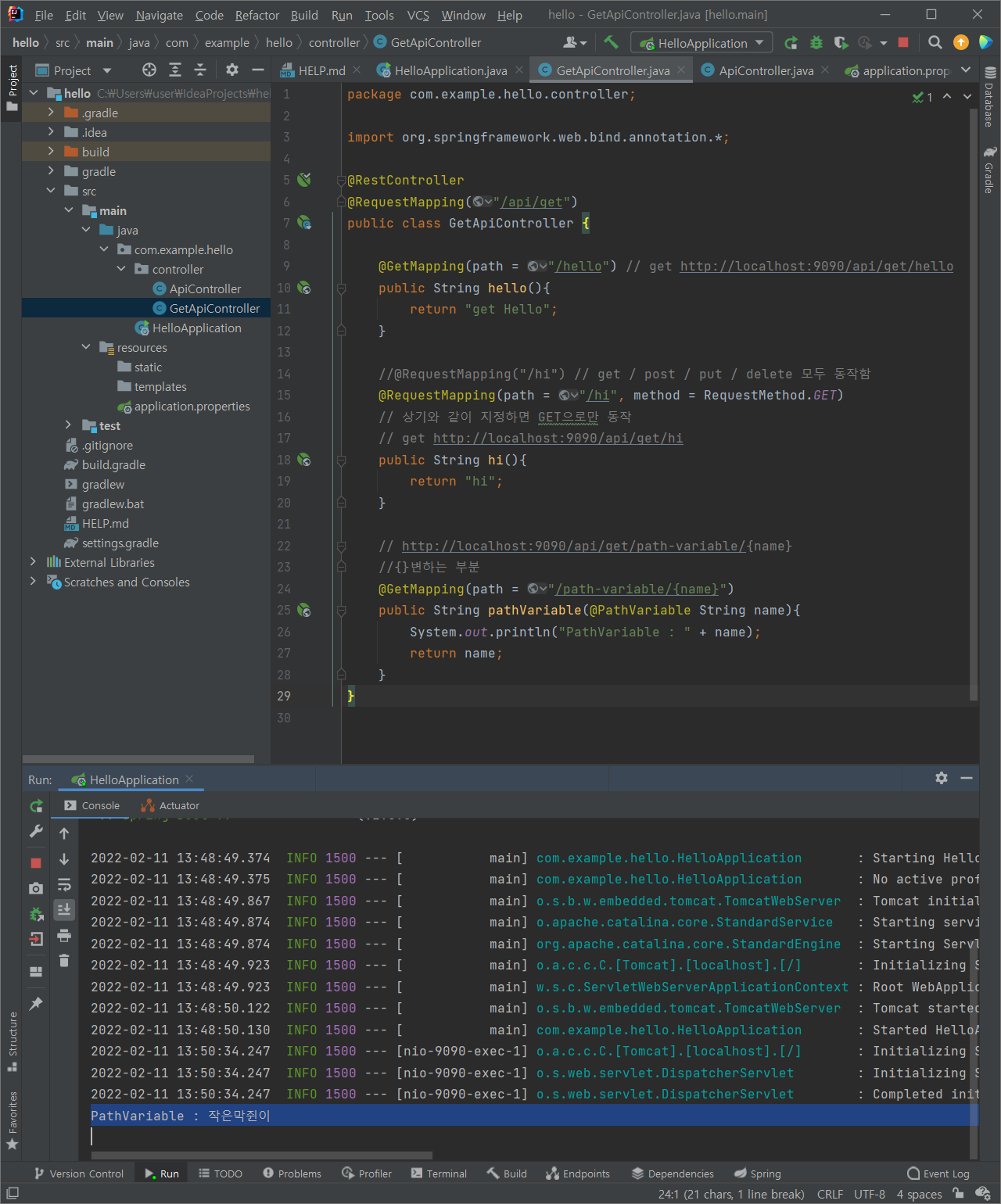This screenshot has width=1001, height=1204.
Task: Run HelloApplication with the rerun toolbar icon
Action: [791, 43]
